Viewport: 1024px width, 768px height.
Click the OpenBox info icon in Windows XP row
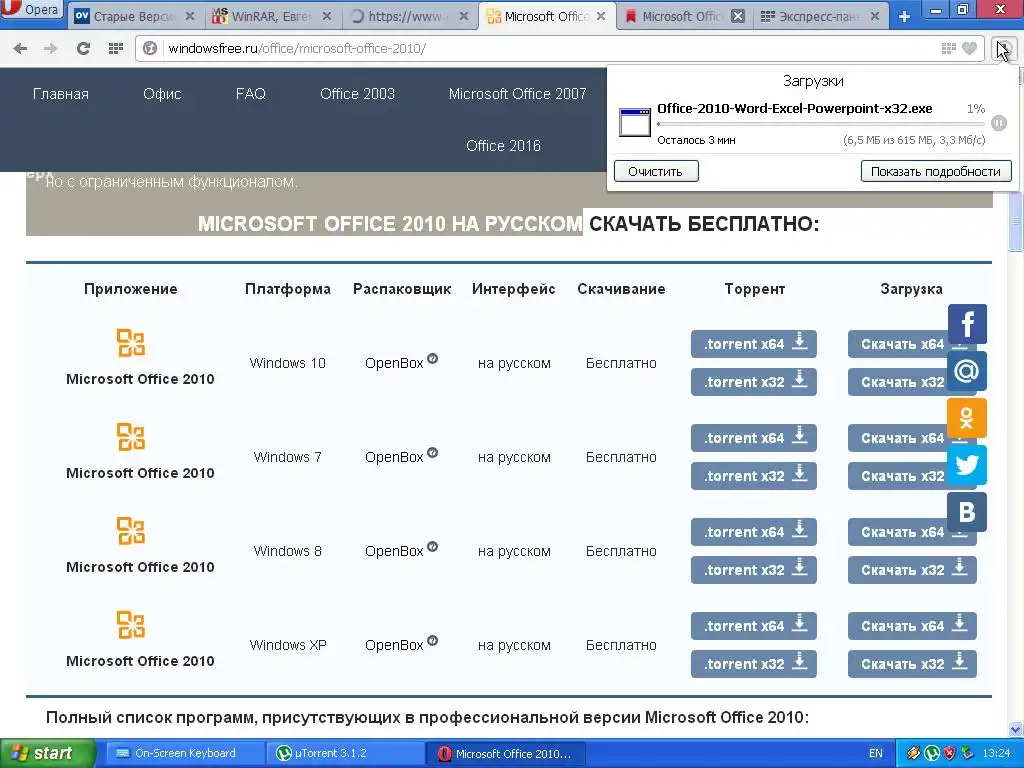point(432,641)
